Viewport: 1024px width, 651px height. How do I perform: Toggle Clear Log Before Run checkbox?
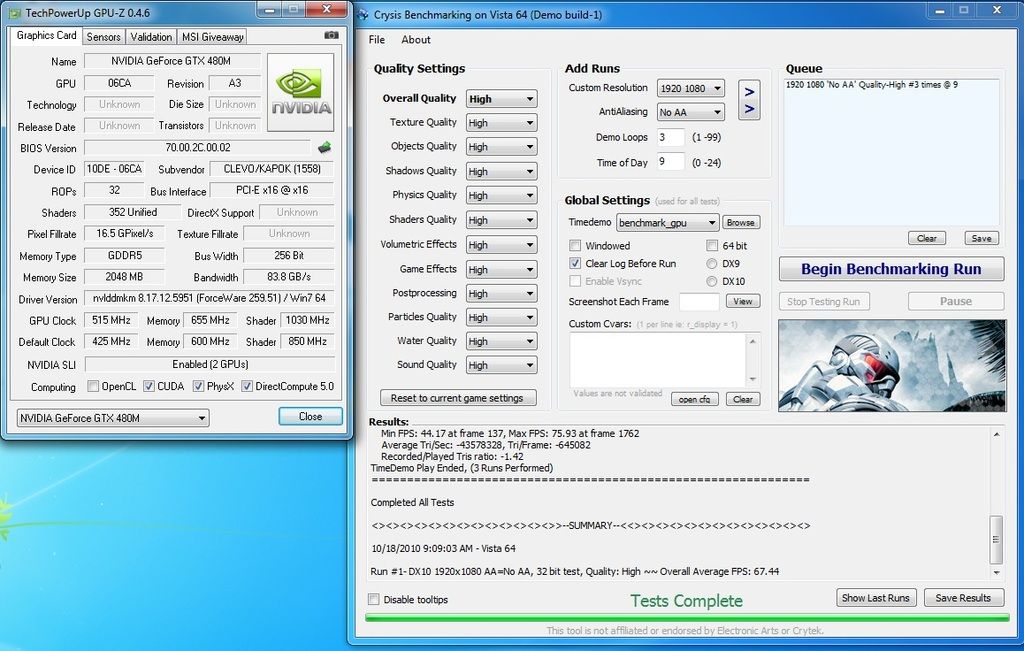click(x=575, y=263)
